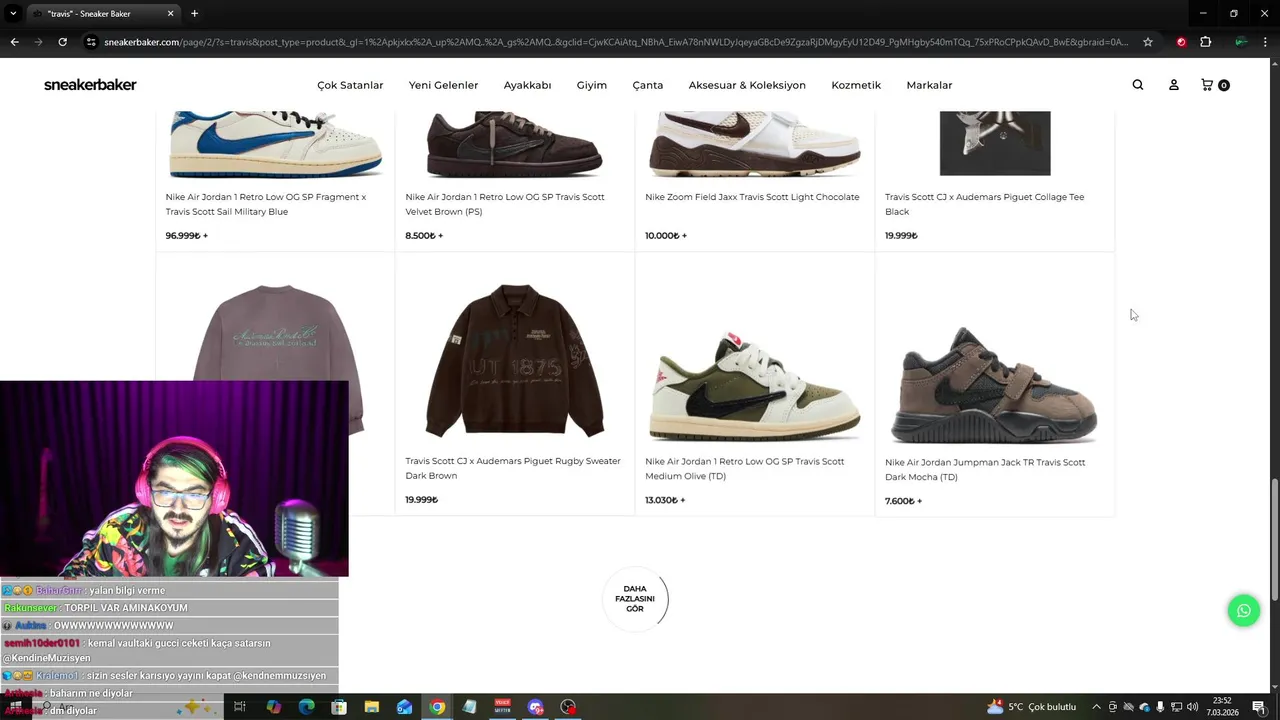
Task: Click the page vertical scrollbar thumb
Action: click(x=1274, y=538)
